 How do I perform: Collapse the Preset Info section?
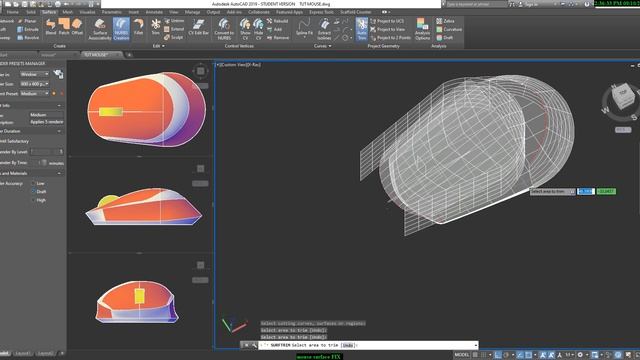(x=59, y=106)
